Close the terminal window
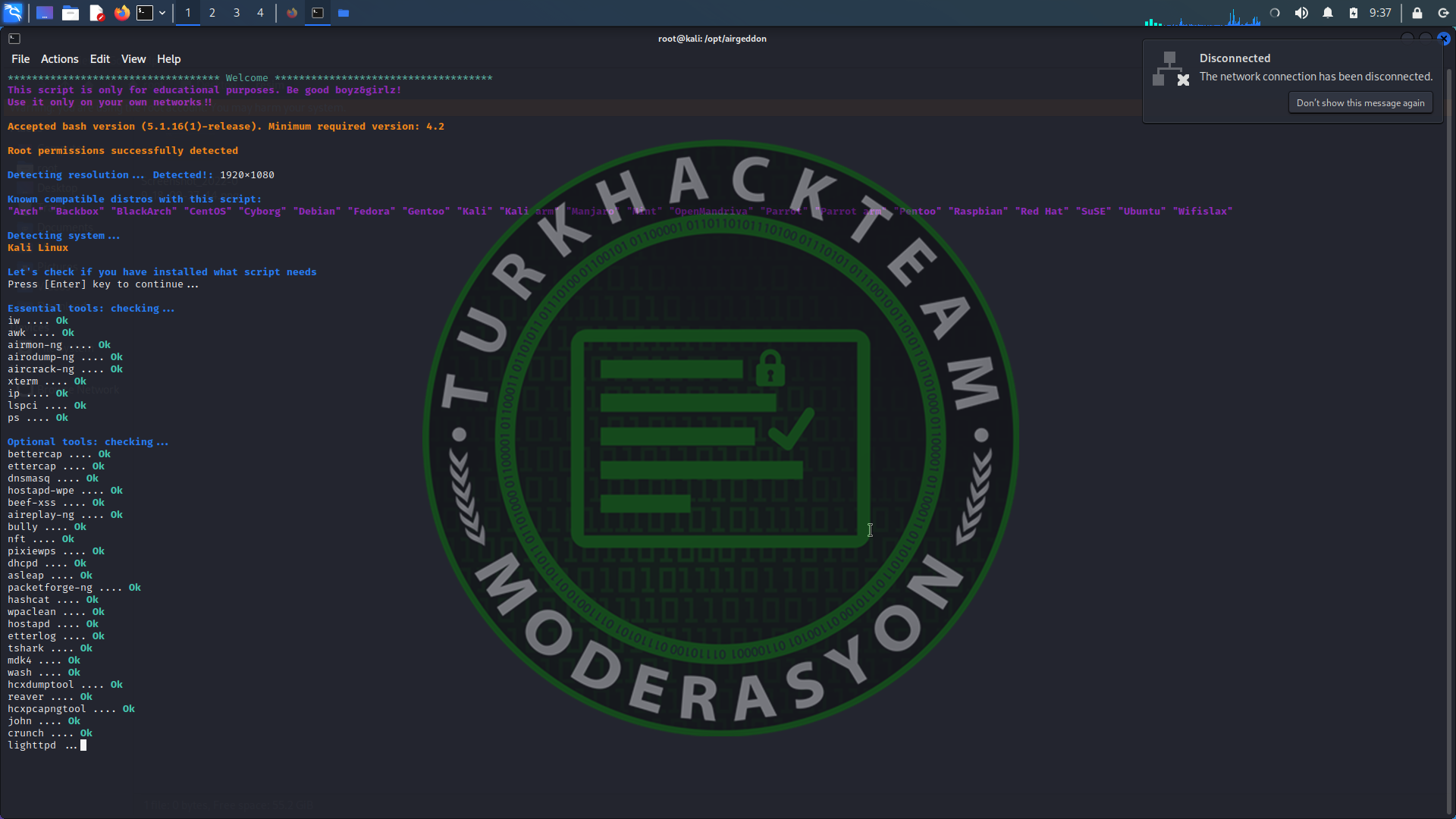Viewport: 1456px width, 819px height. coord(1444,39)
